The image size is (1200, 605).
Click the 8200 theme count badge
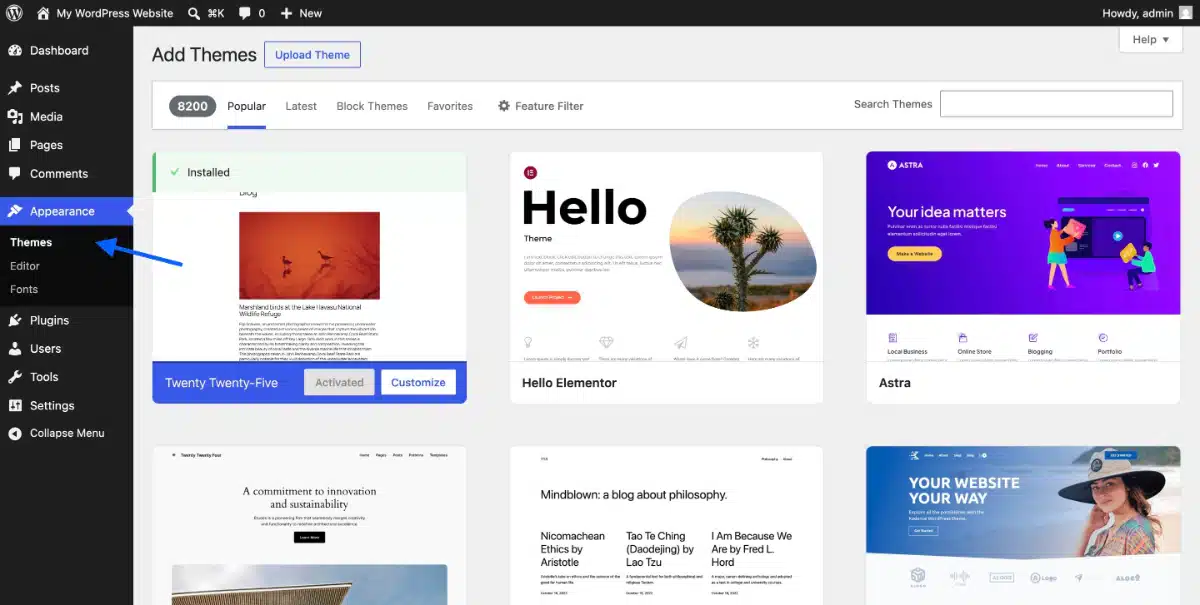point(193,106)
